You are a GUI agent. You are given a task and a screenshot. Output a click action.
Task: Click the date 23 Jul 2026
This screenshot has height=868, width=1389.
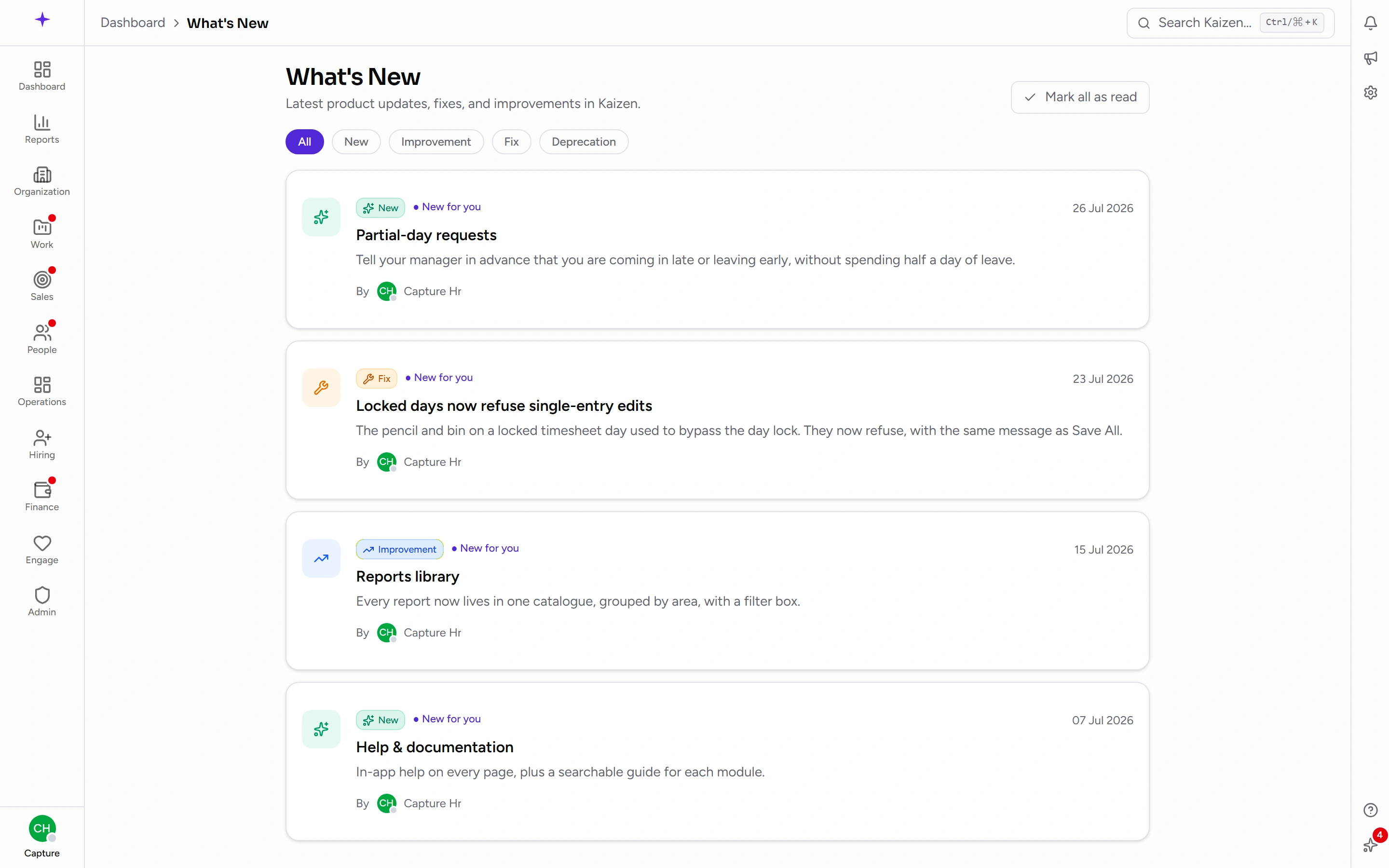tap(1102, 379)
